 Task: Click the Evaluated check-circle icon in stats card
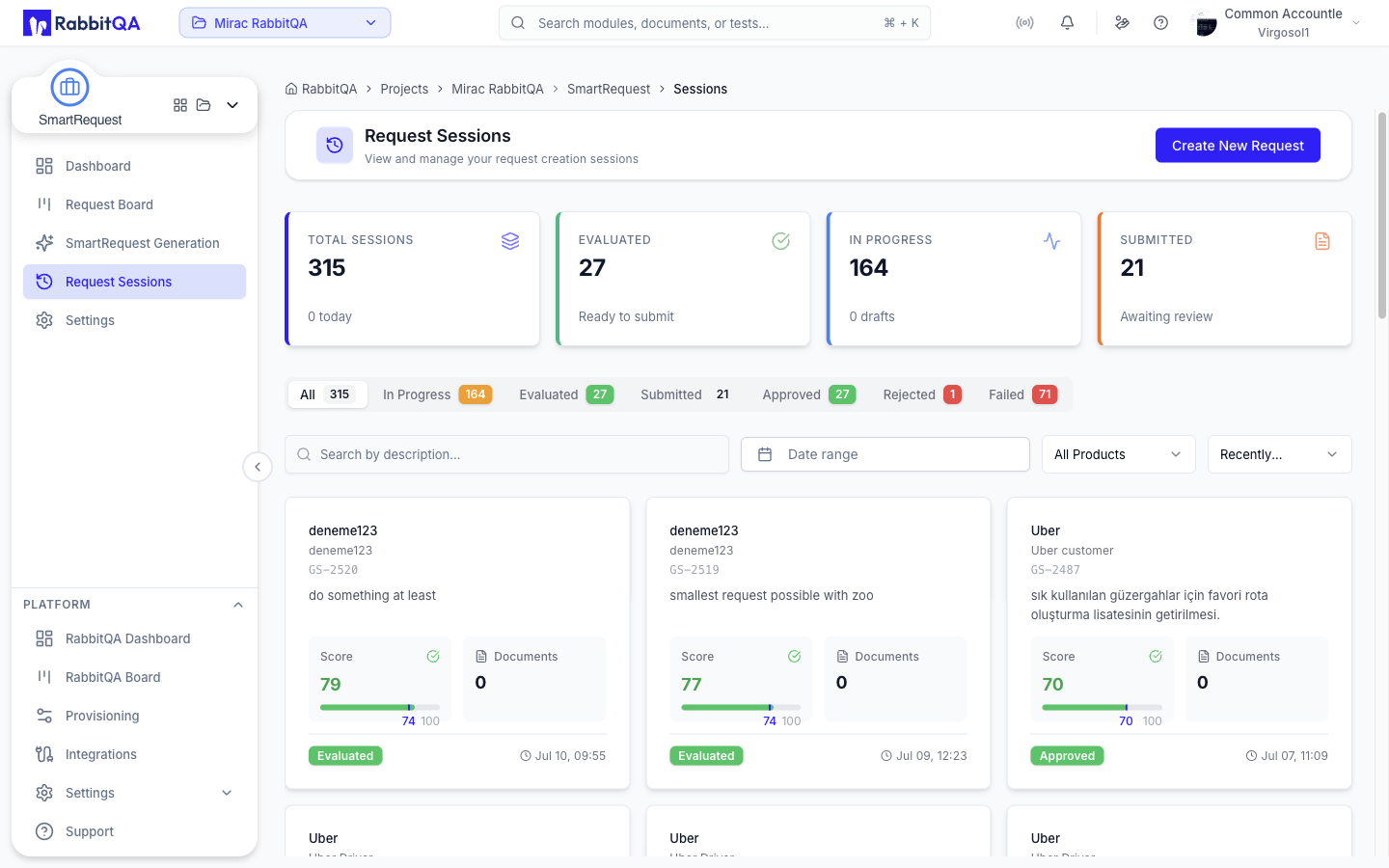pyautogui.click(x=781, y=241)
